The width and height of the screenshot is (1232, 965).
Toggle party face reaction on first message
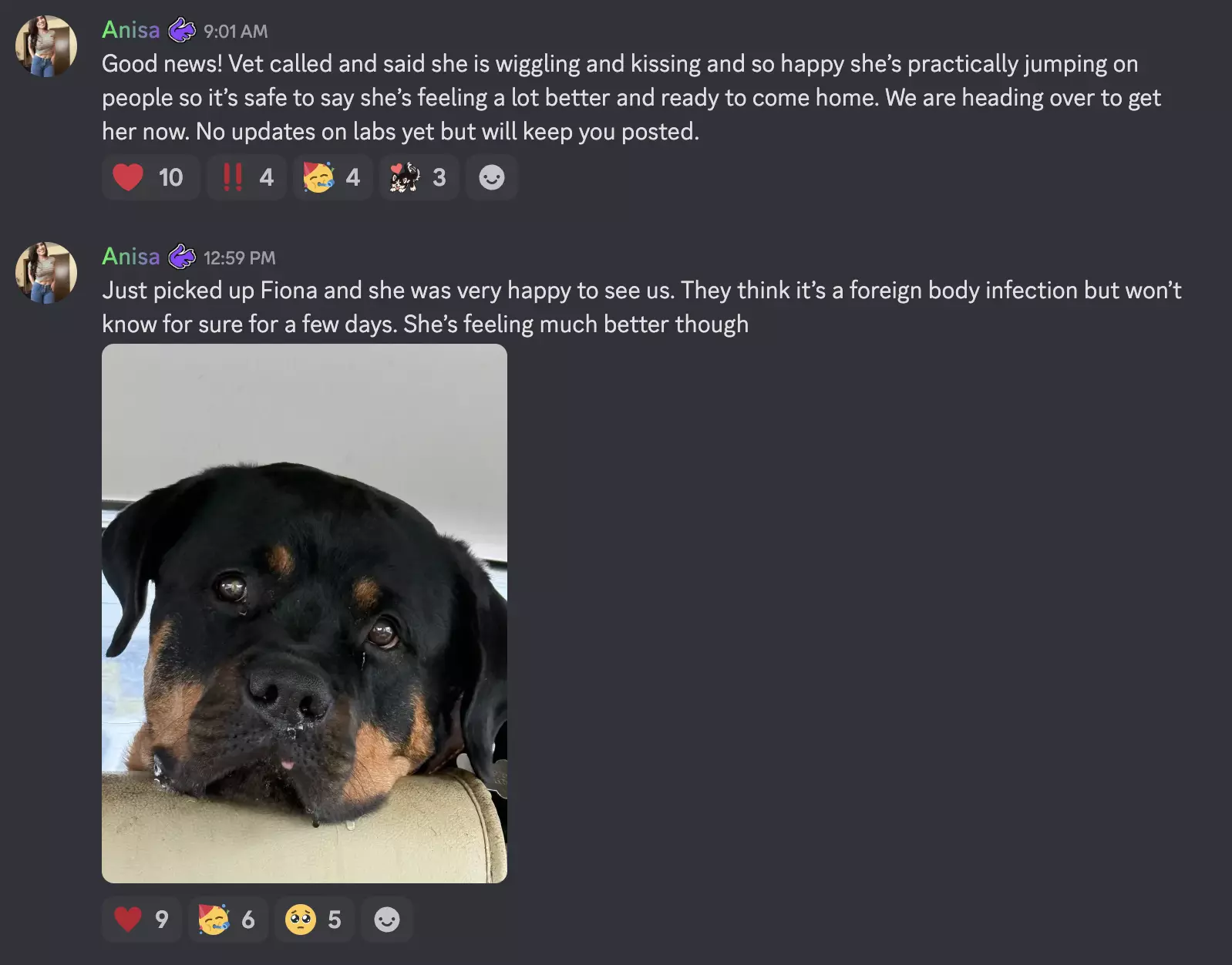(x=333, y=177)
